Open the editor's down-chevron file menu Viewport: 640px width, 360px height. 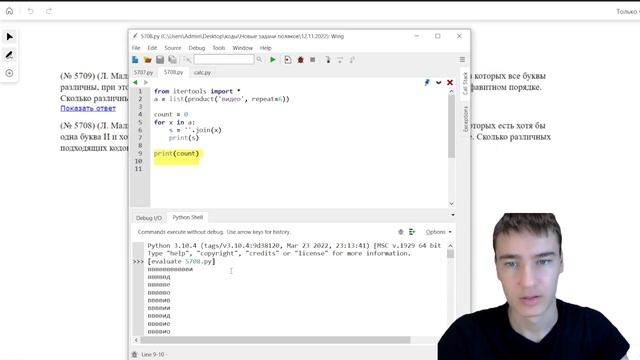pos(438,82)
